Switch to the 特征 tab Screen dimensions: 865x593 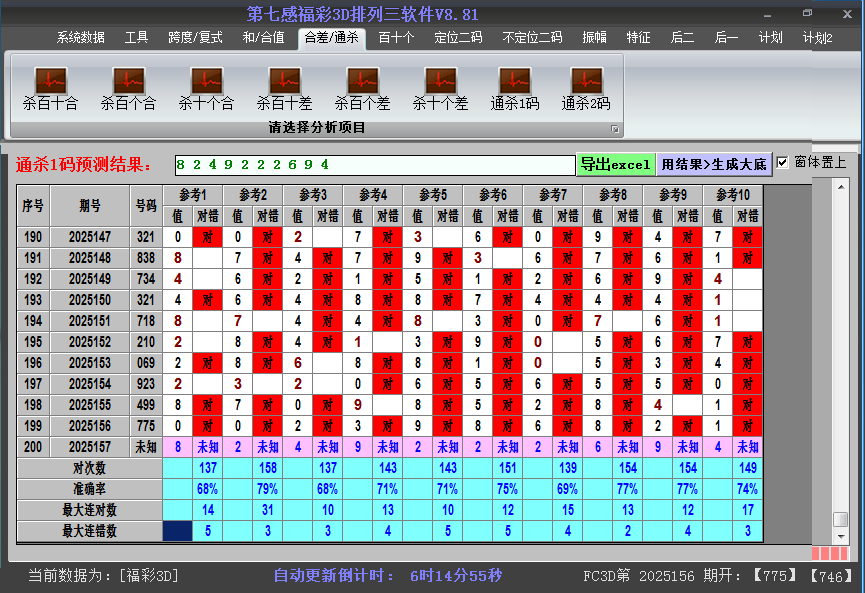click(x=638, y=38)
